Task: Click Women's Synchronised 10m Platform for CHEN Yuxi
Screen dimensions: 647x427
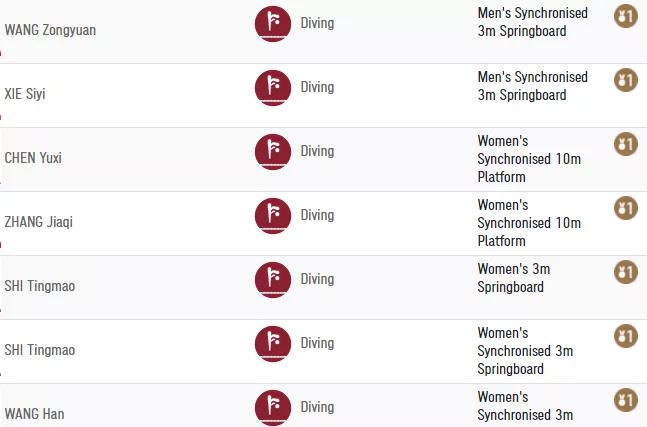Action: 529,159
